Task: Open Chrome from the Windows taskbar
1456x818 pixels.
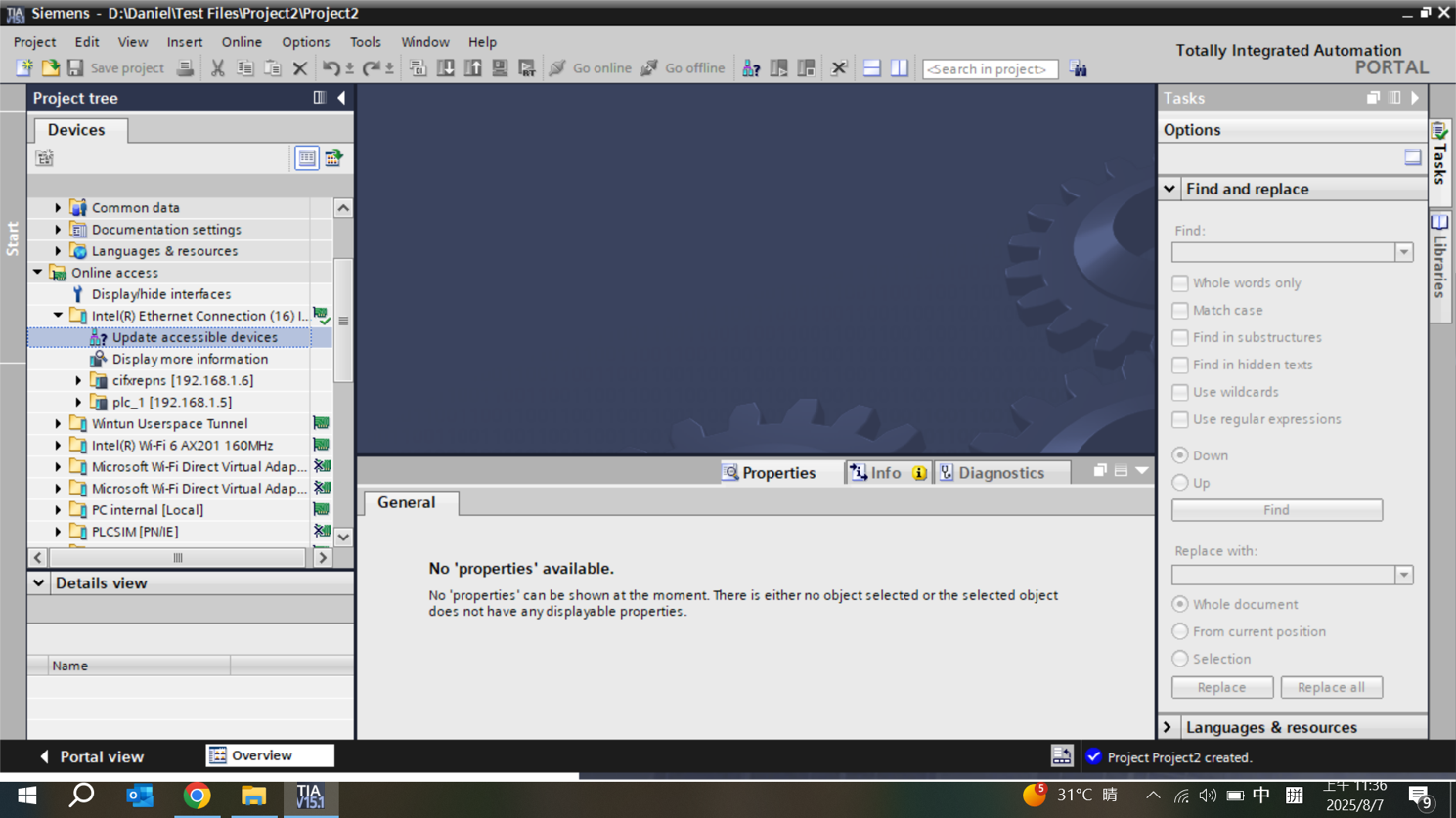Action: [197, 796]
